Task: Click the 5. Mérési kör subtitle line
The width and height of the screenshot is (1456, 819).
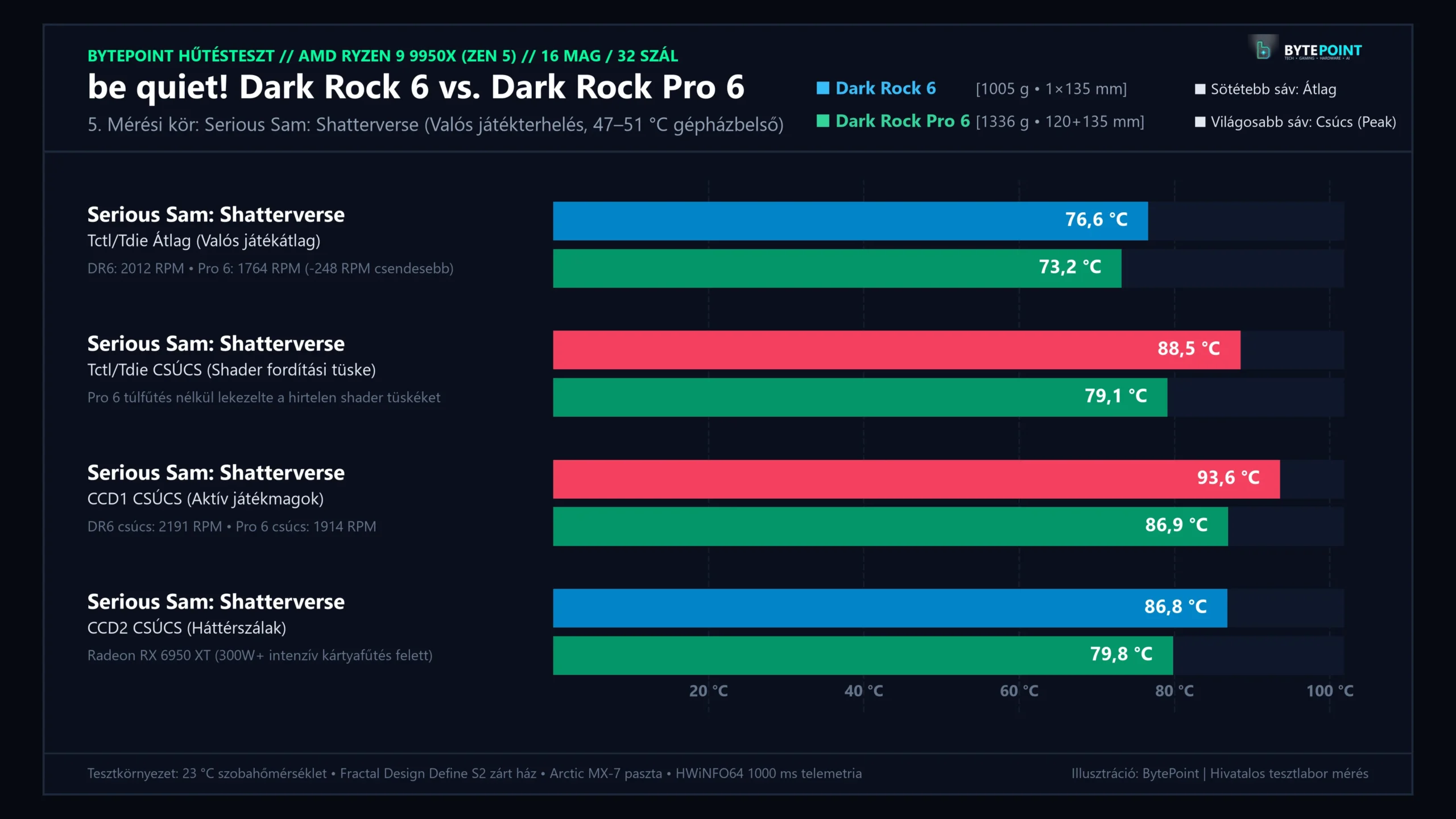Action: tap(436, 125)
